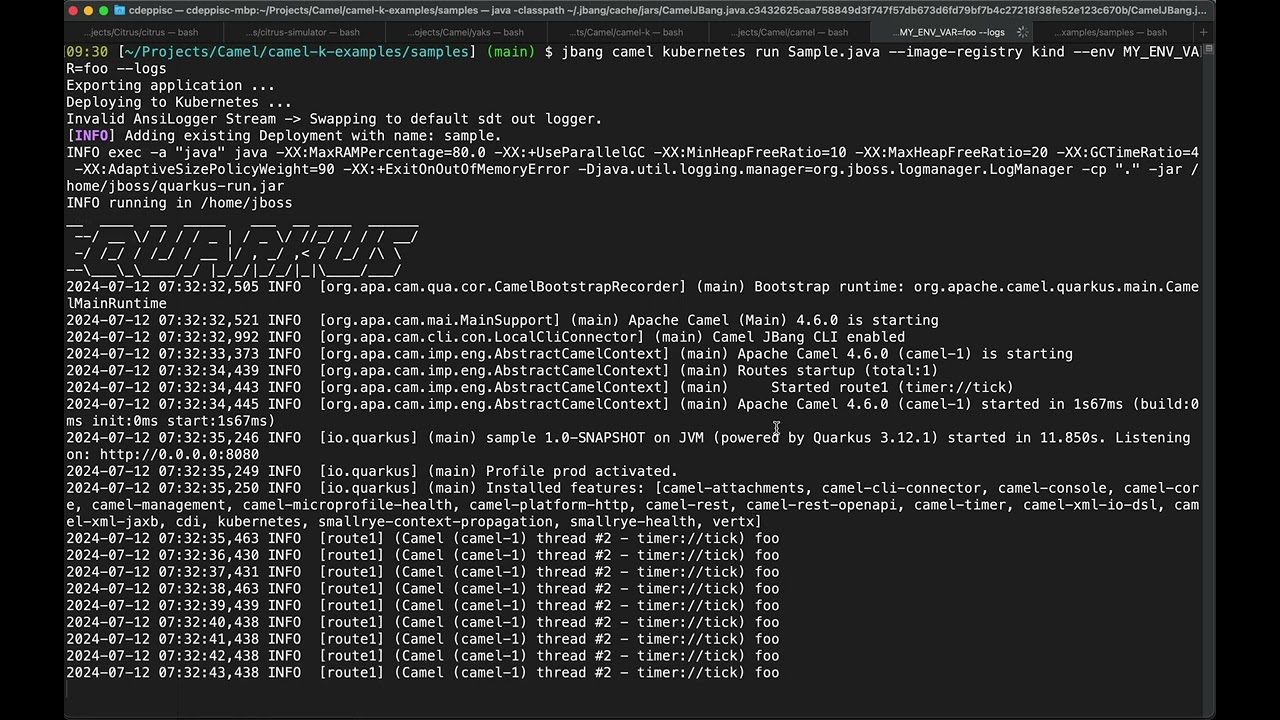Click the 'Installed features:' log line

pos(632,505)
